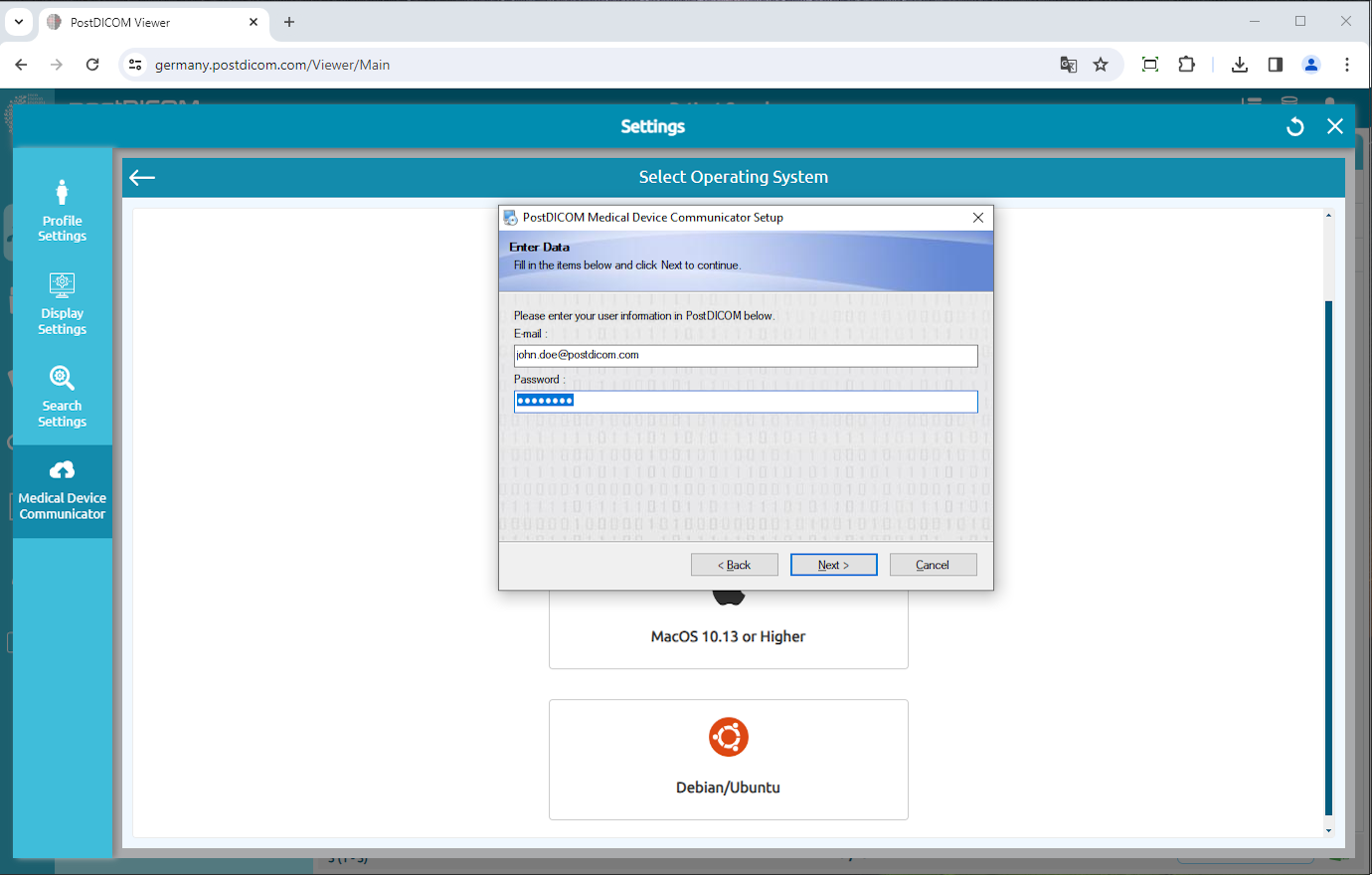Cancel the setup wizard
Viewport: 1372px width, 875px height.
pyautogui.click(x=933, y=565)
